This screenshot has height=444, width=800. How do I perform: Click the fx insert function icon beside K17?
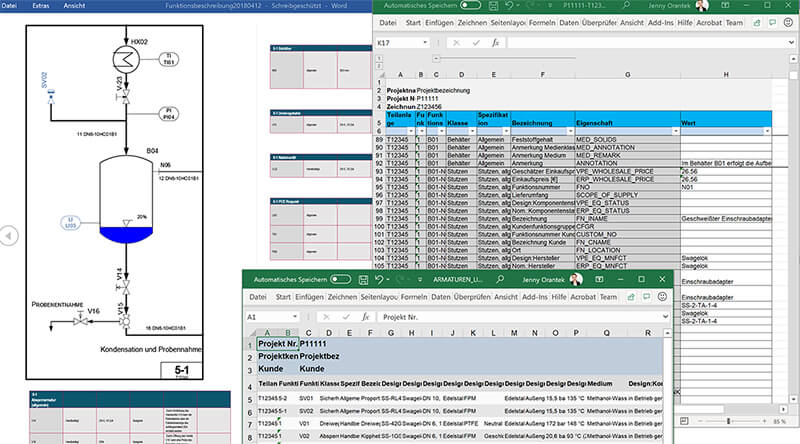point(495,43)
